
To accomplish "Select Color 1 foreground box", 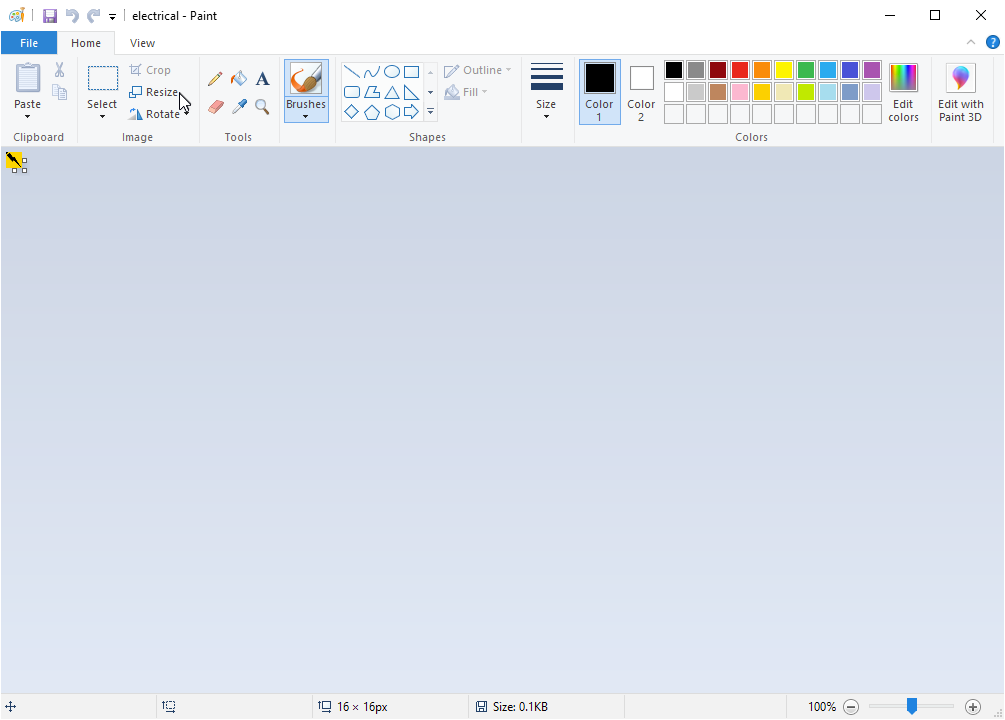I will point(599,91).
